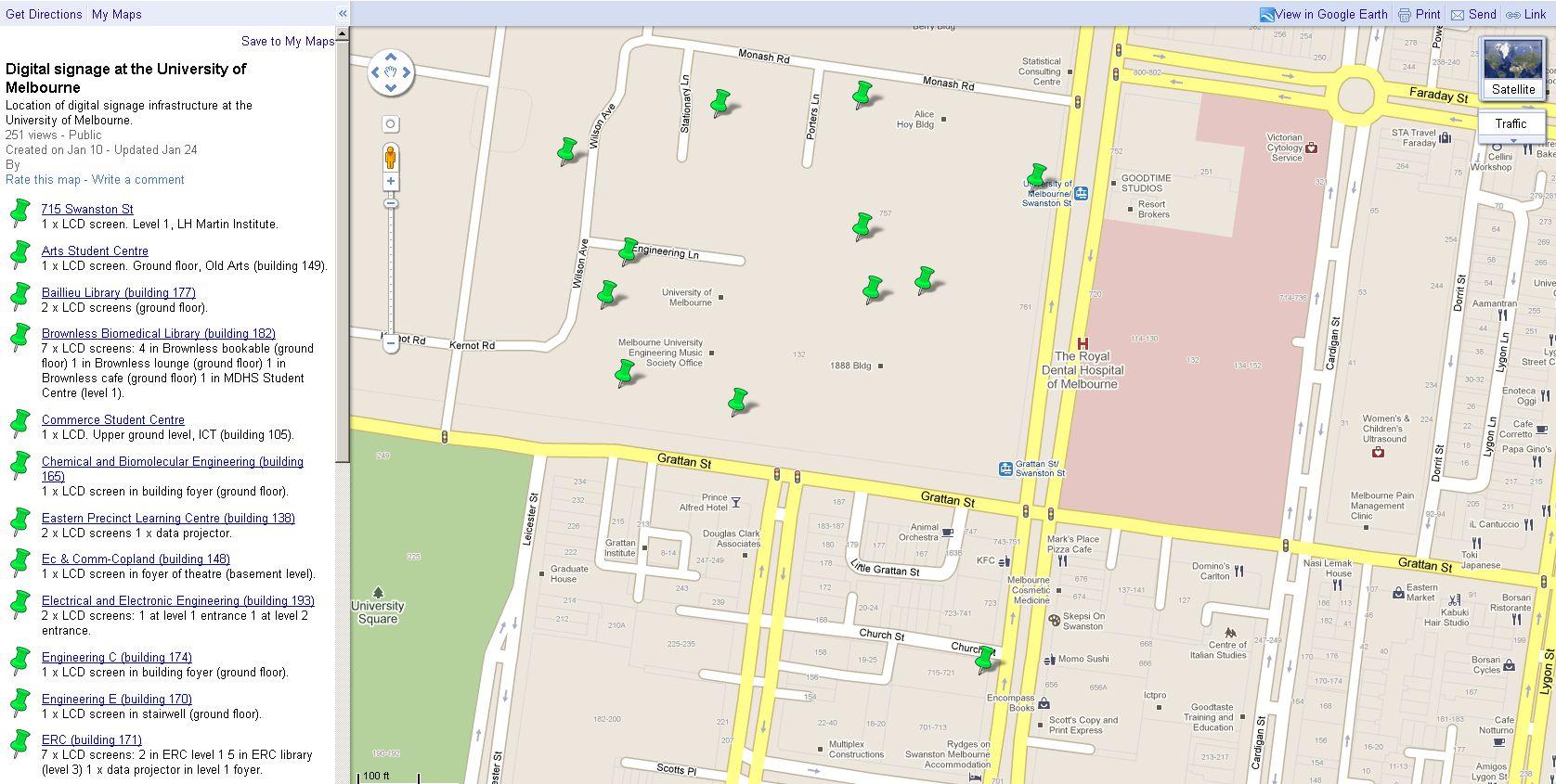Screen dimensions: 1556x784
Task: Click the sidebar scrollbar up arrow
Action: pos(343,33)
